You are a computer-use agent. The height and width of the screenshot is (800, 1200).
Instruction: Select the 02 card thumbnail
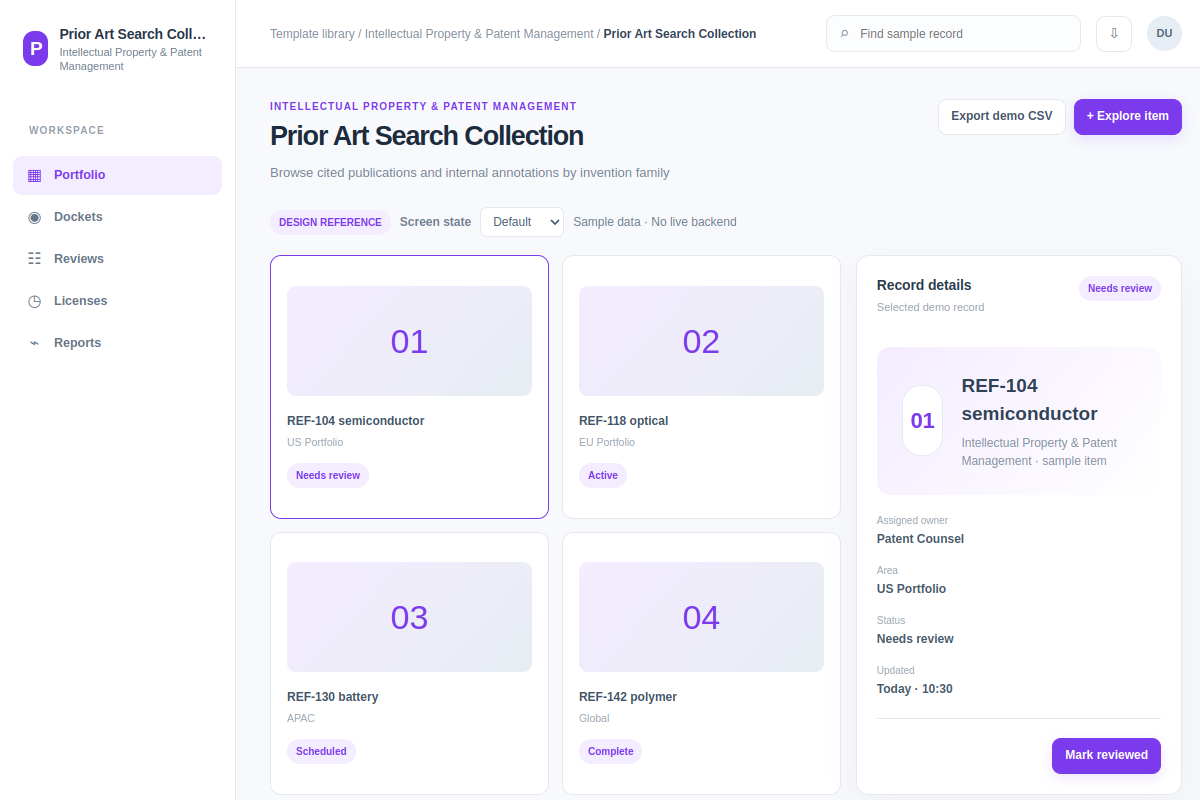click(701, 341)
